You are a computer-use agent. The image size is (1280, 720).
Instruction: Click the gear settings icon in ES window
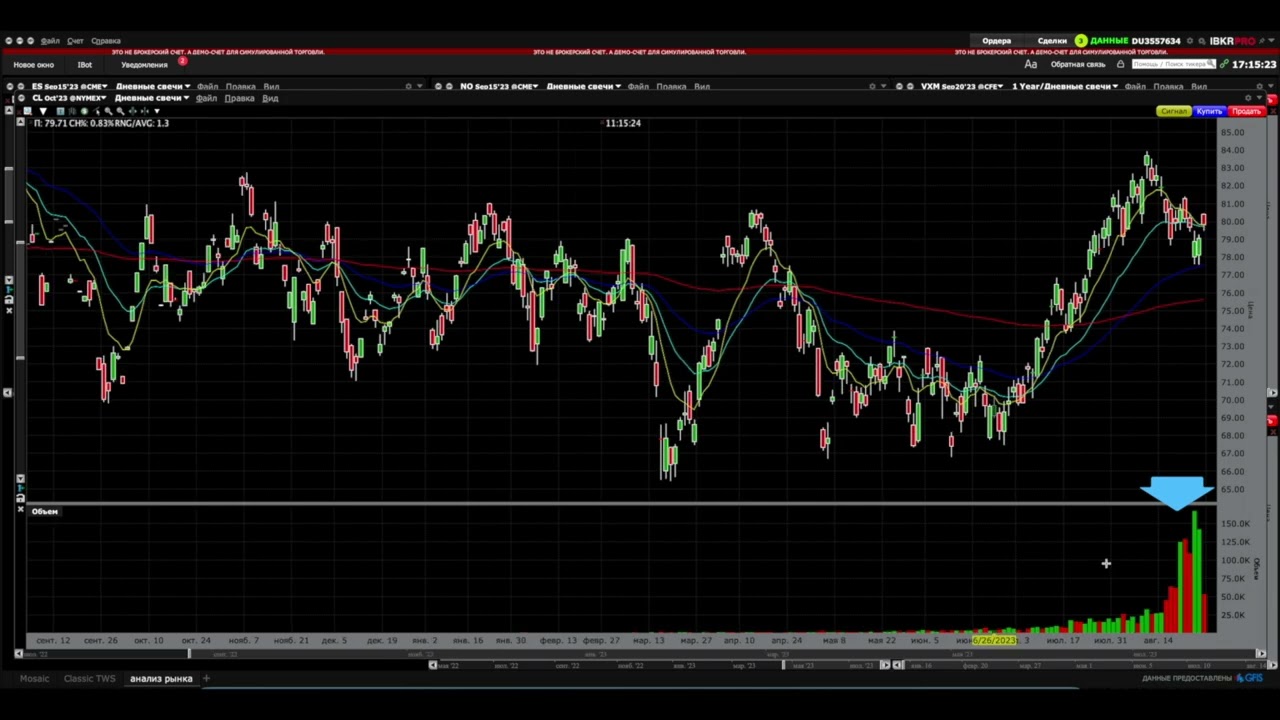pos(408,86)
